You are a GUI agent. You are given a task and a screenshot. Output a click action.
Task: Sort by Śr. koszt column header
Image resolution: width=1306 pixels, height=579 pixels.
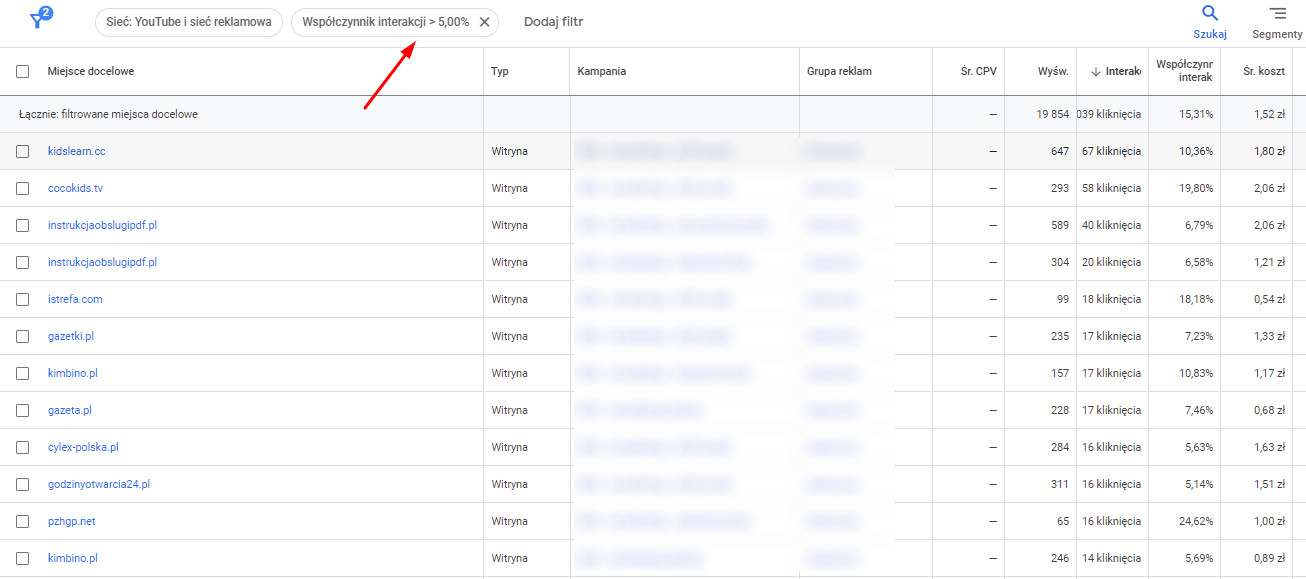pos(1264,72)
